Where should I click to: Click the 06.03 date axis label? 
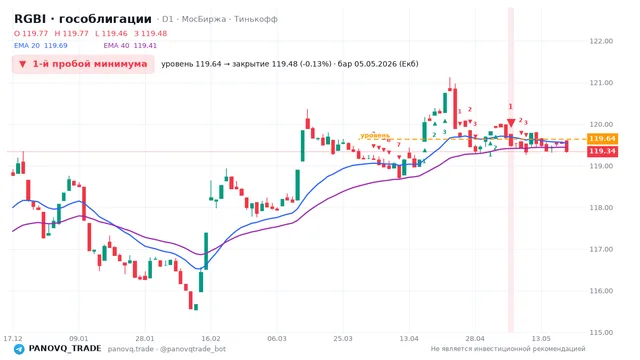[277, 339]
